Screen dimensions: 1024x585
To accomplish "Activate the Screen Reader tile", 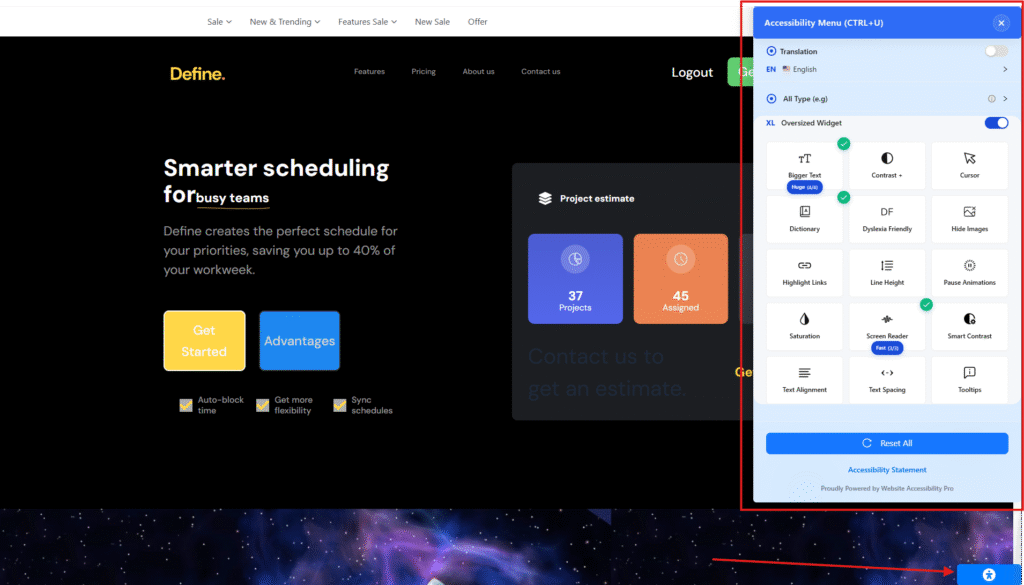I will pyautogui.click(x=886, y=326).
